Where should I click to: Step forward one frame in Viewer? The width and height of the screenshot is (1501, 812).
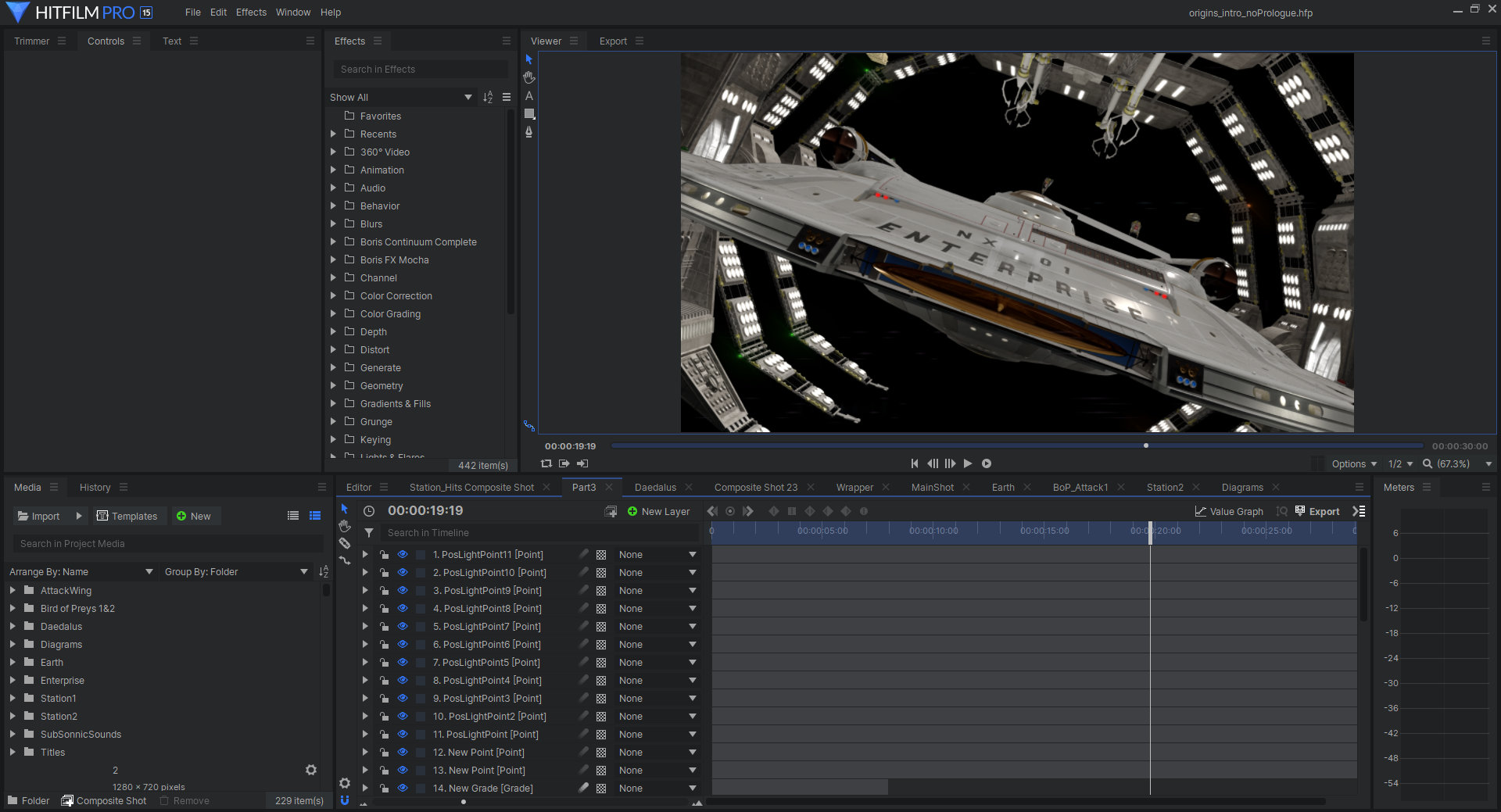950,463
